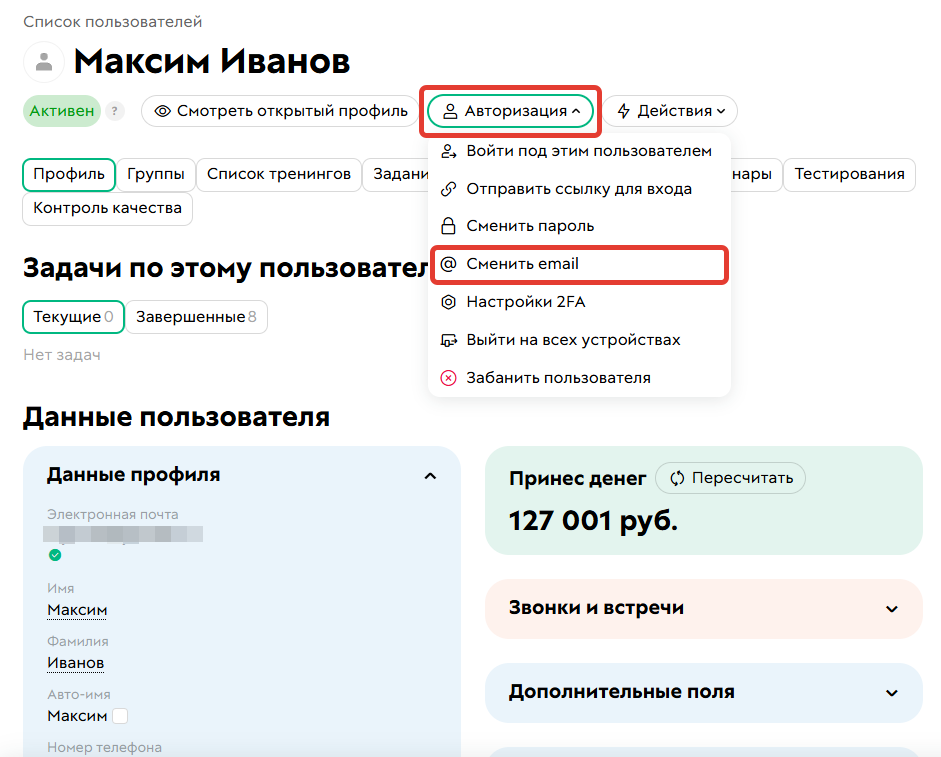
Task: Switch to the Тестирования tab
Action: point(849,174)
